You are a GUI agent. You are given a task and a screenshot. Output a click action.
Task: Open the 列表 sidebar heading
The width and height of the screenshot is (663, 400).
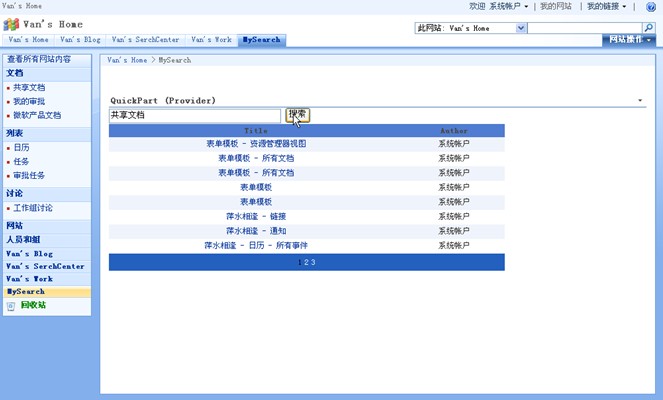(15, 133)
